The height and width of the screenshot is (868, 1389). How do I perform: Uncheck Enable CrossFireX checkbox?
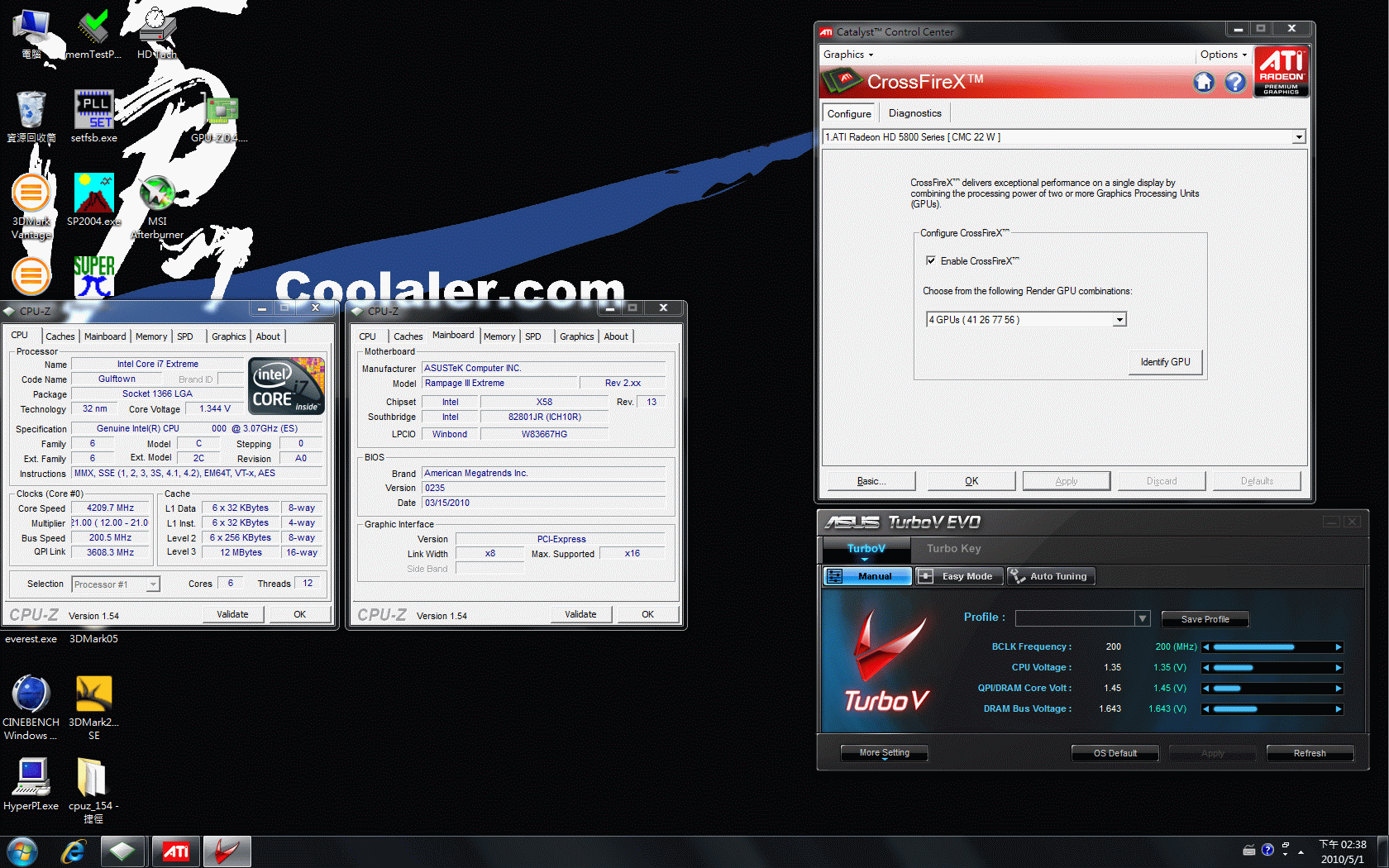pyautogui.click(x=931, y=260)
